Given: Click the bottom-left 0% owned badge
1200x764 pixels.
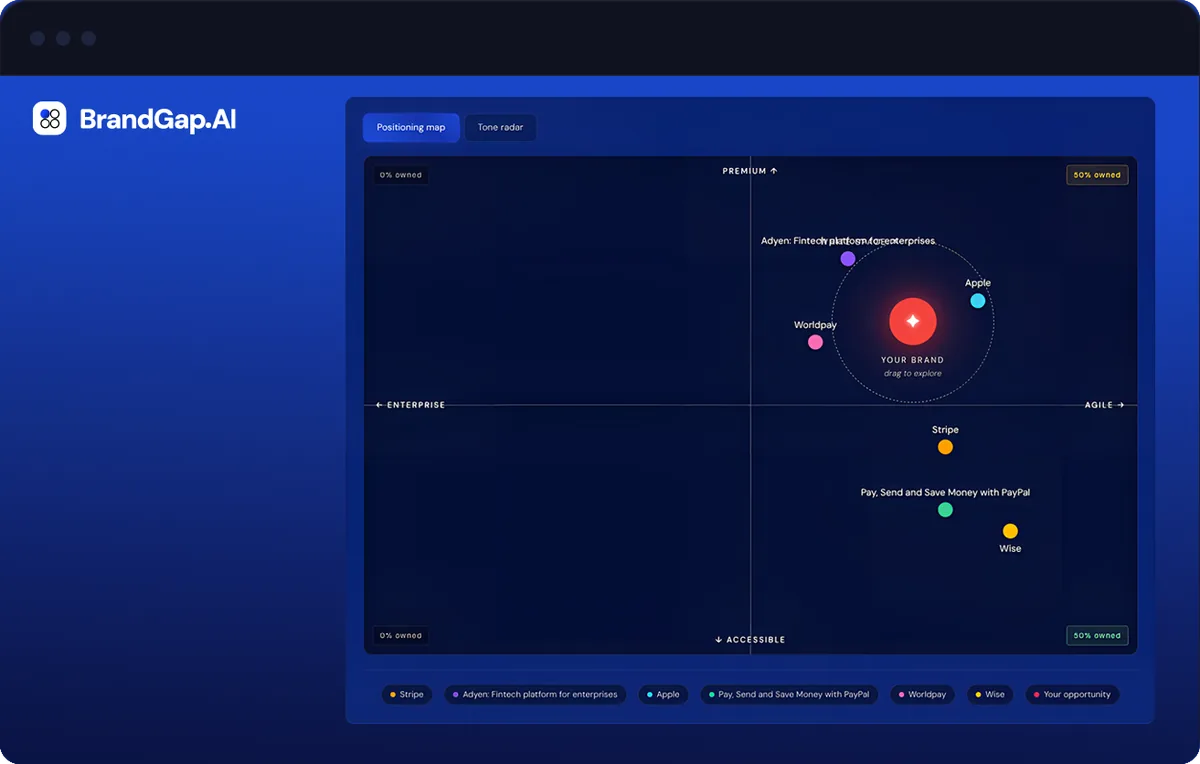Looking at the screenshot, I should click(x=401, y=636).
